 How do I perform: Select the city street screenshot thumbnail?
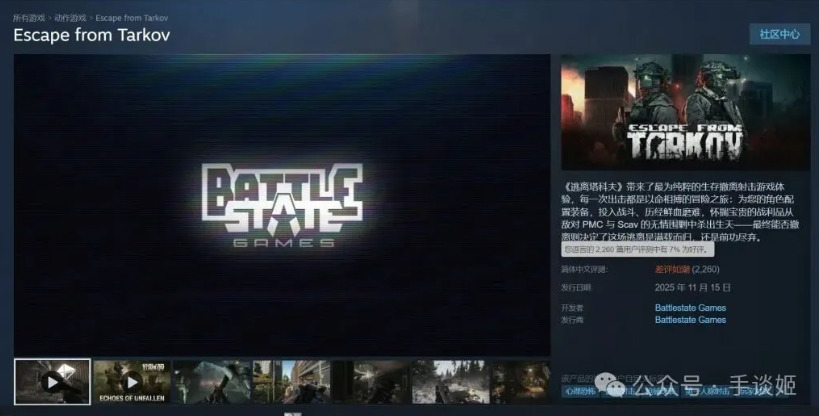(x=290, y=381)
